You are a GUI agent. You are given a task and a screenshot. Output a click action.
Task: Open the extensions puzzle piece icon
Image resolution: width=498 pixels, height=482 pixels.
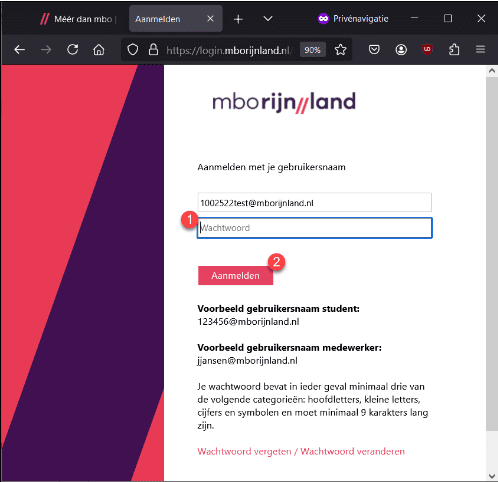point(454,50)
